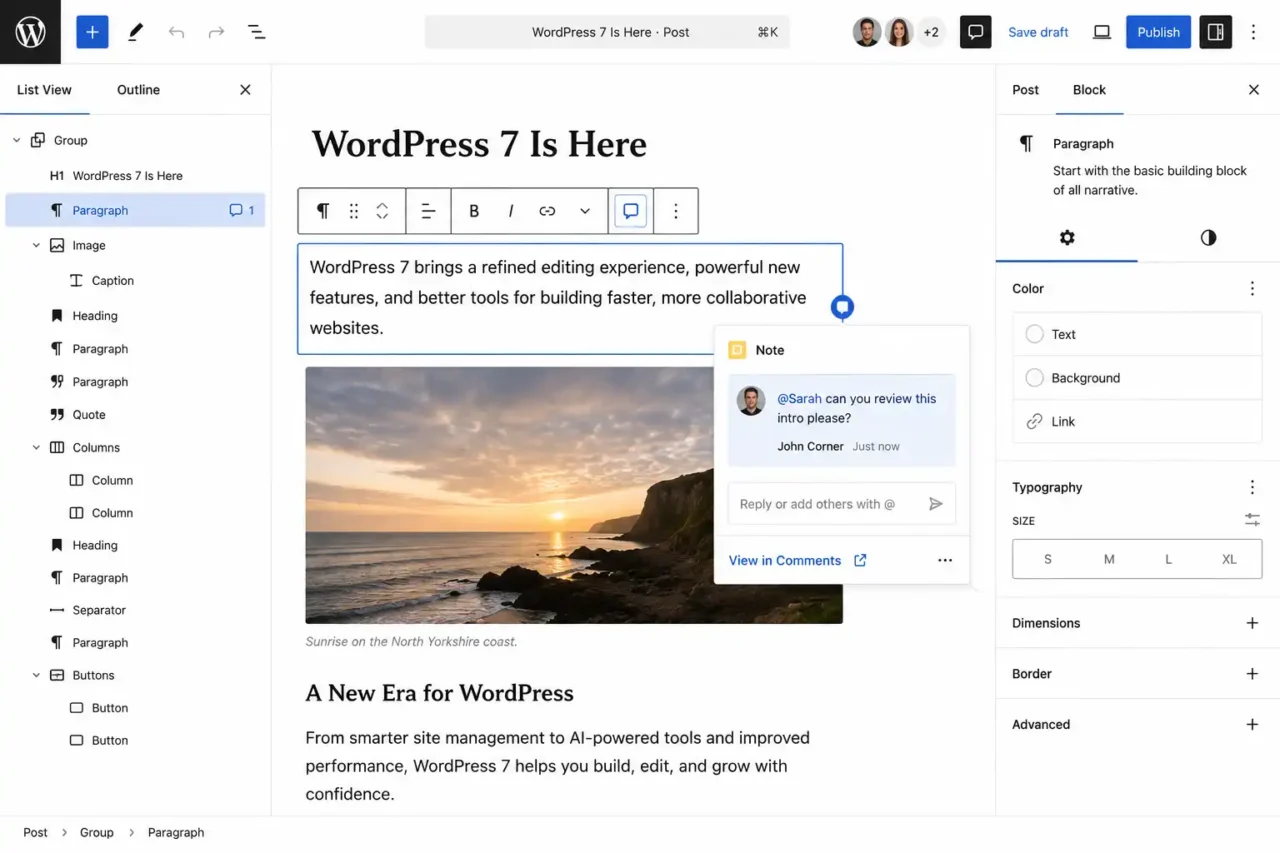Expand the Border panel plus
The width and height of the screenshot is (1280, 853).
[1252, 673]
